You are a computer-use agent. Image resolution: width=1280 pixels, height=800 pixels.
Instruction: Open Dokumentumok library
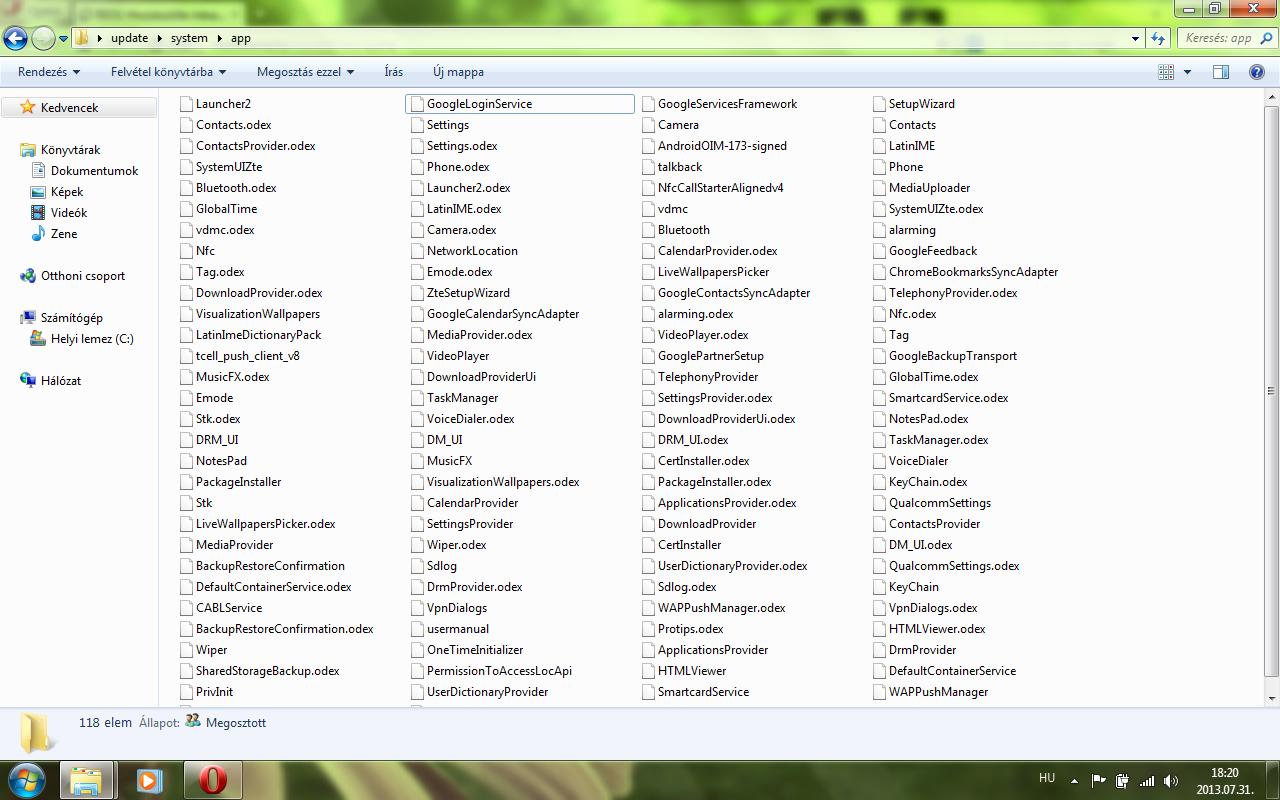94,170
